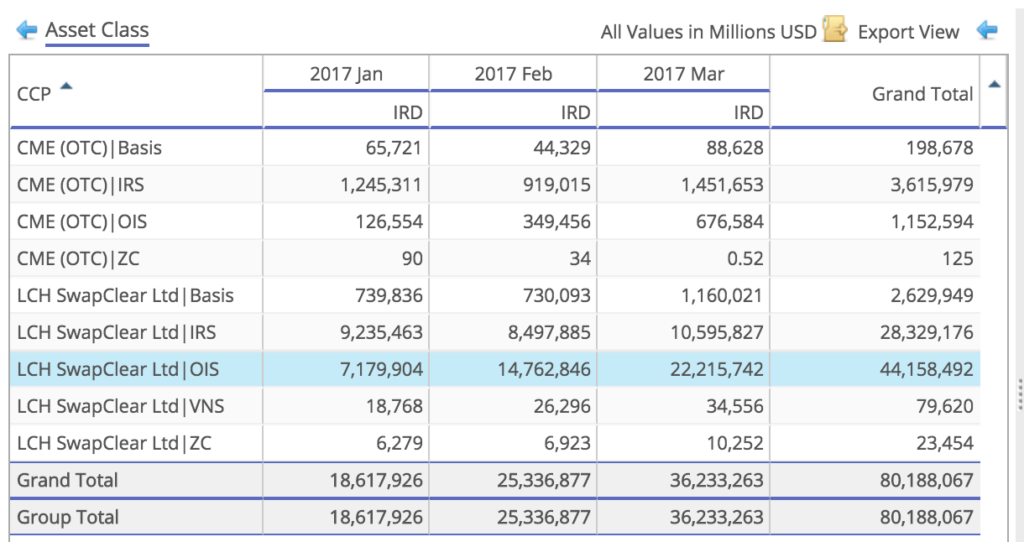Click the panel resize grip at right edge
The image size is (1024, 542).
pos(1020,394)
